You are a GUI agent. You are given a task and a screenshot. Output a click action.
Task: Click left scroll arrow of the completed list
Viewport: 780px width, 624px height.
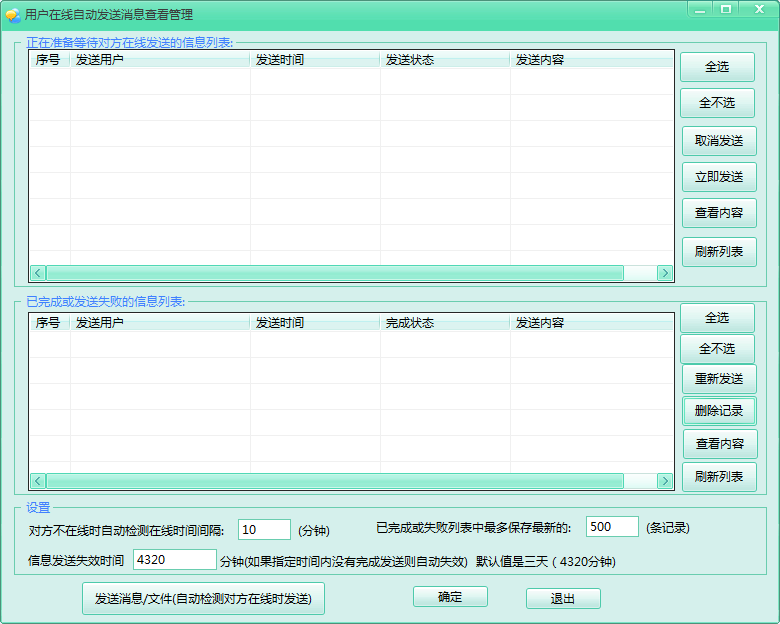[38, 481]
